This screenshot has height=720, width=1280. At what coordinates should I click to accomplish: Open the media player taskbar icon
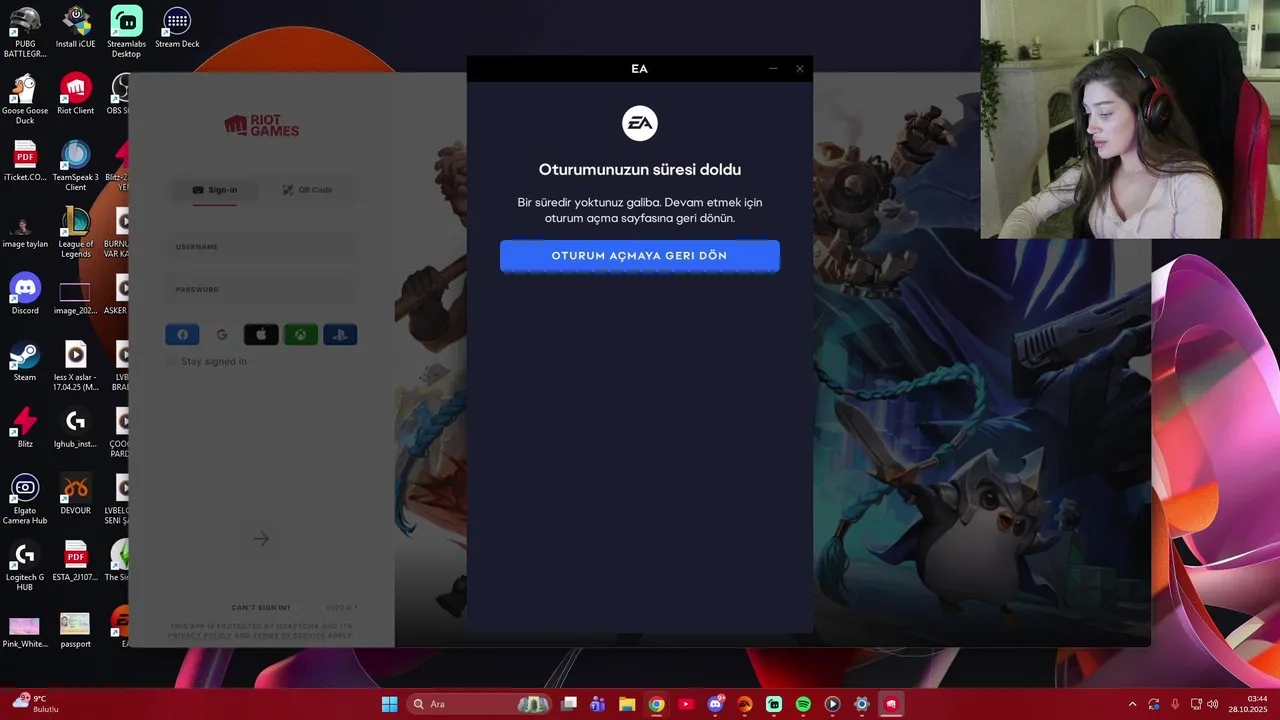pos(832,704)
